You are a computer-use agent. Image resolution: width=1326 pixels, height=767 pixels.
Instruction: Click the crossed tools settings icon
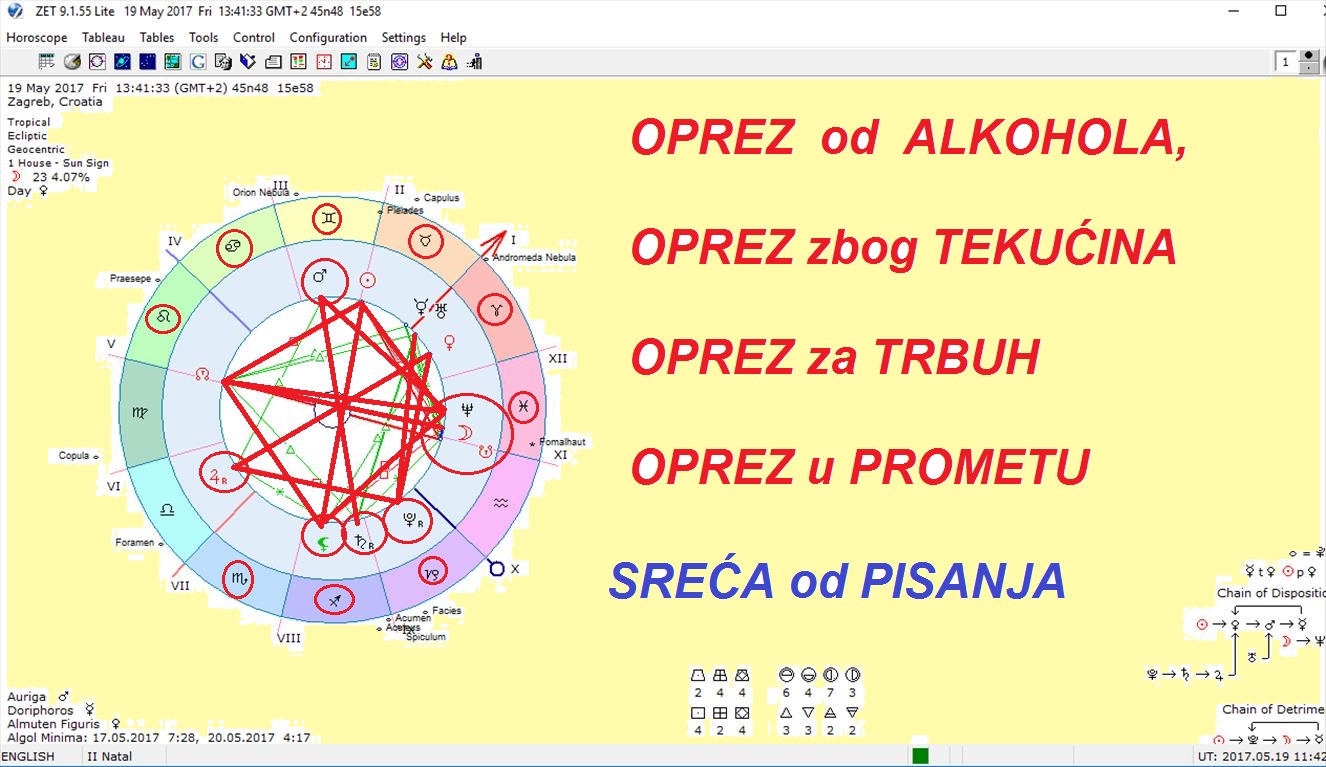[x=425, y=62]
